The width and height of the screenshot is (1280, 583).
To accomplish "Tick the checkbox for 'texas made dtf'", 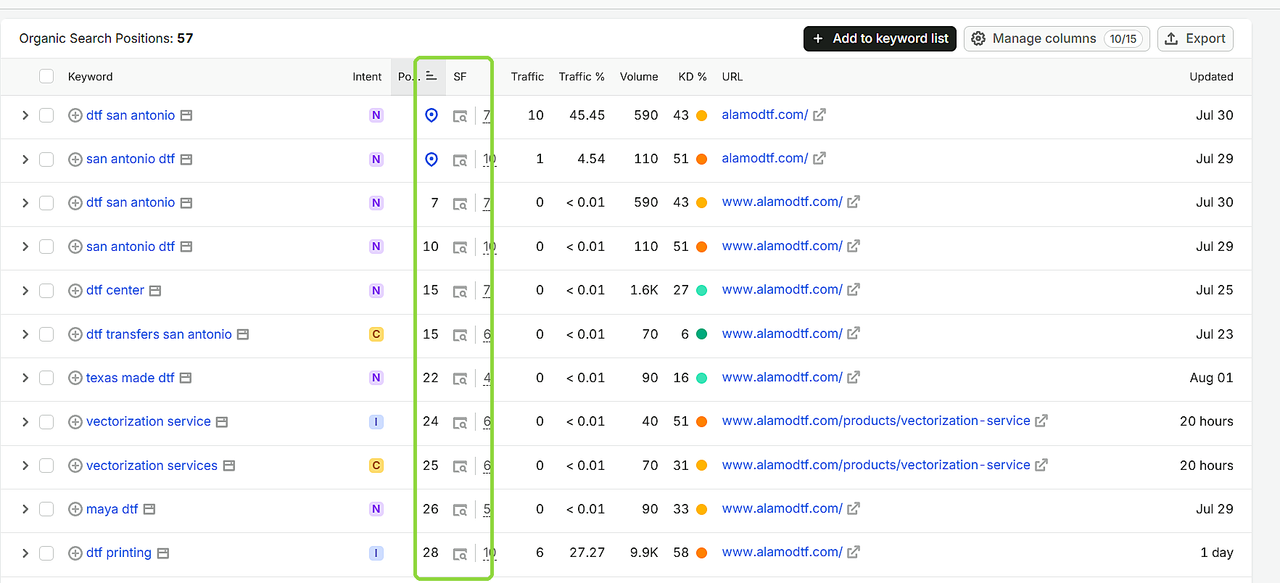I will click(46, 378).
